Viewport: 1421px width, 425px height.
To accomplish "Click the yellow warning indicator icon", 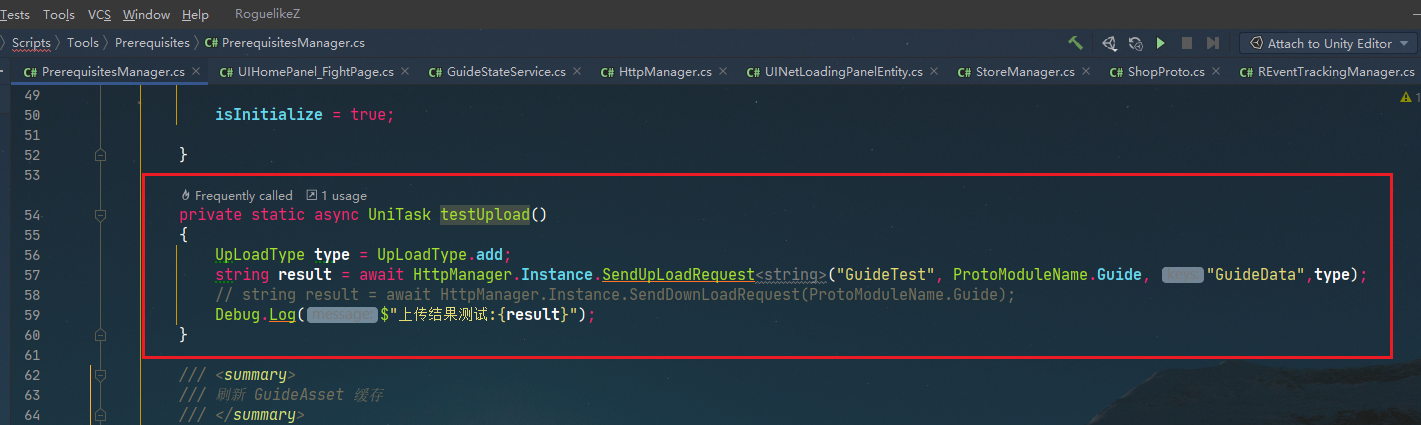I will pos(1406,97).
